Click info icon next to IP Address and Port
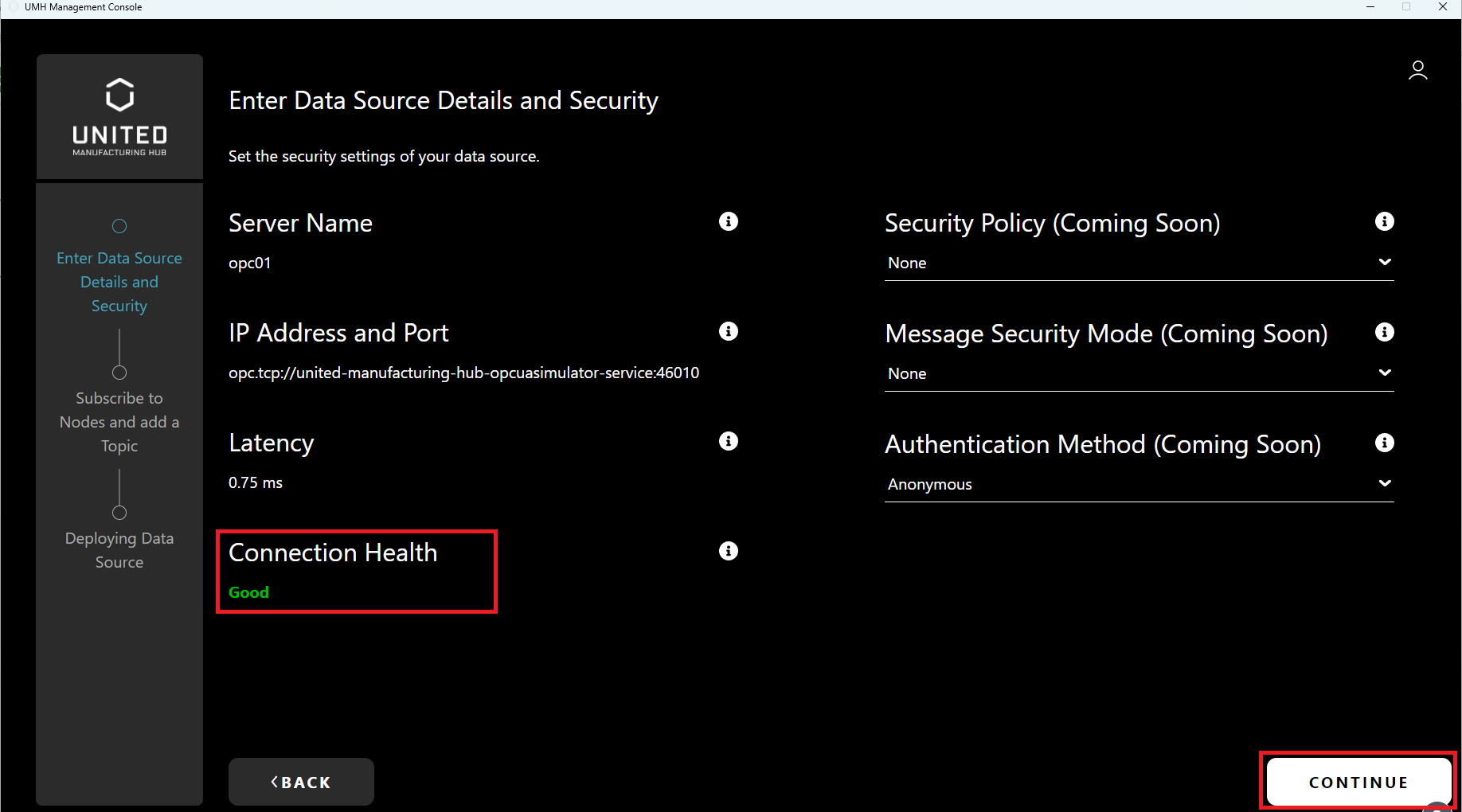Screen dimensions: 1462x812 [728, 331]
